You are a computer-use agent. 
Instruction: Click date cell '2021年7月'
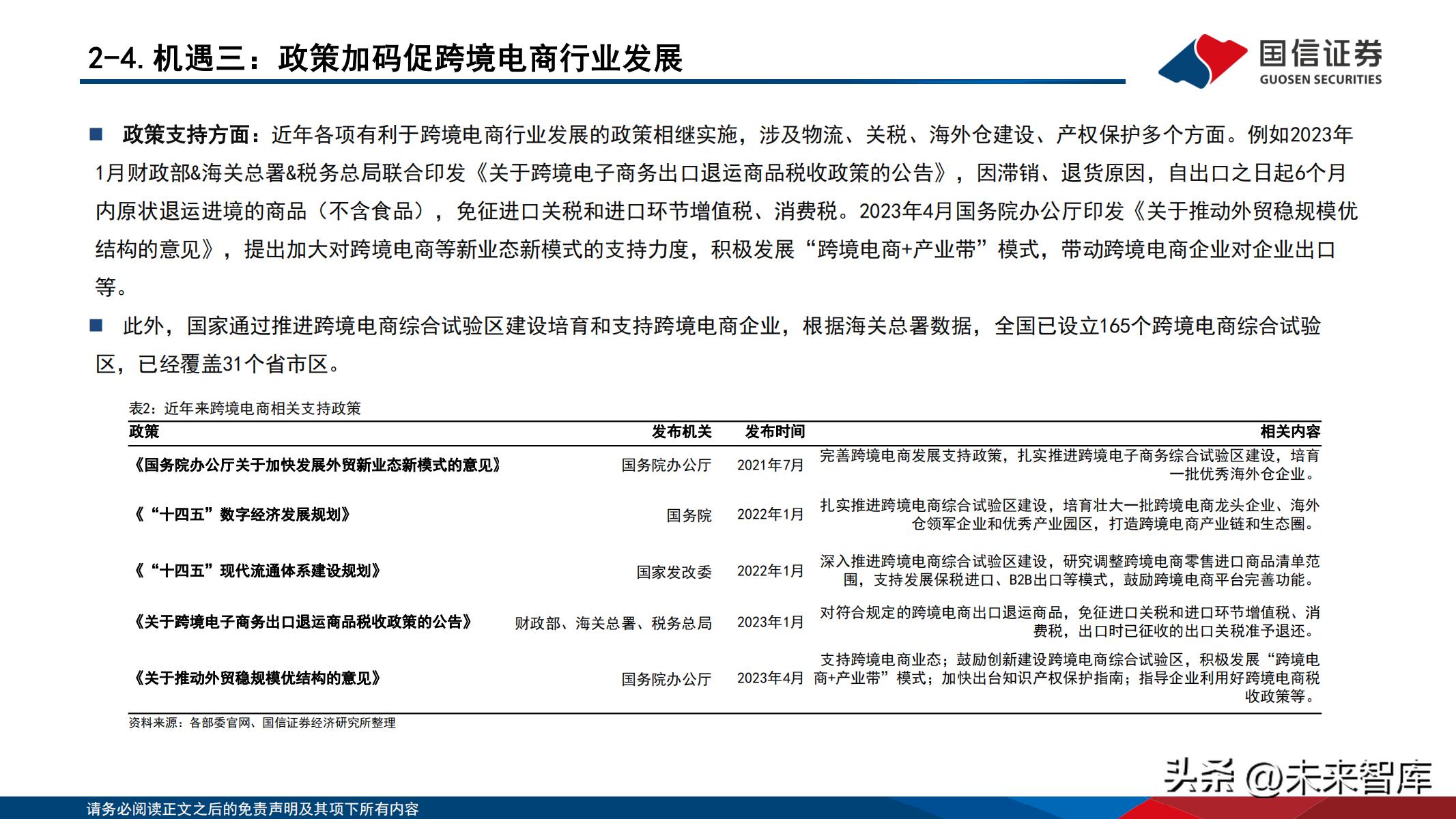(x=771, y=465)
